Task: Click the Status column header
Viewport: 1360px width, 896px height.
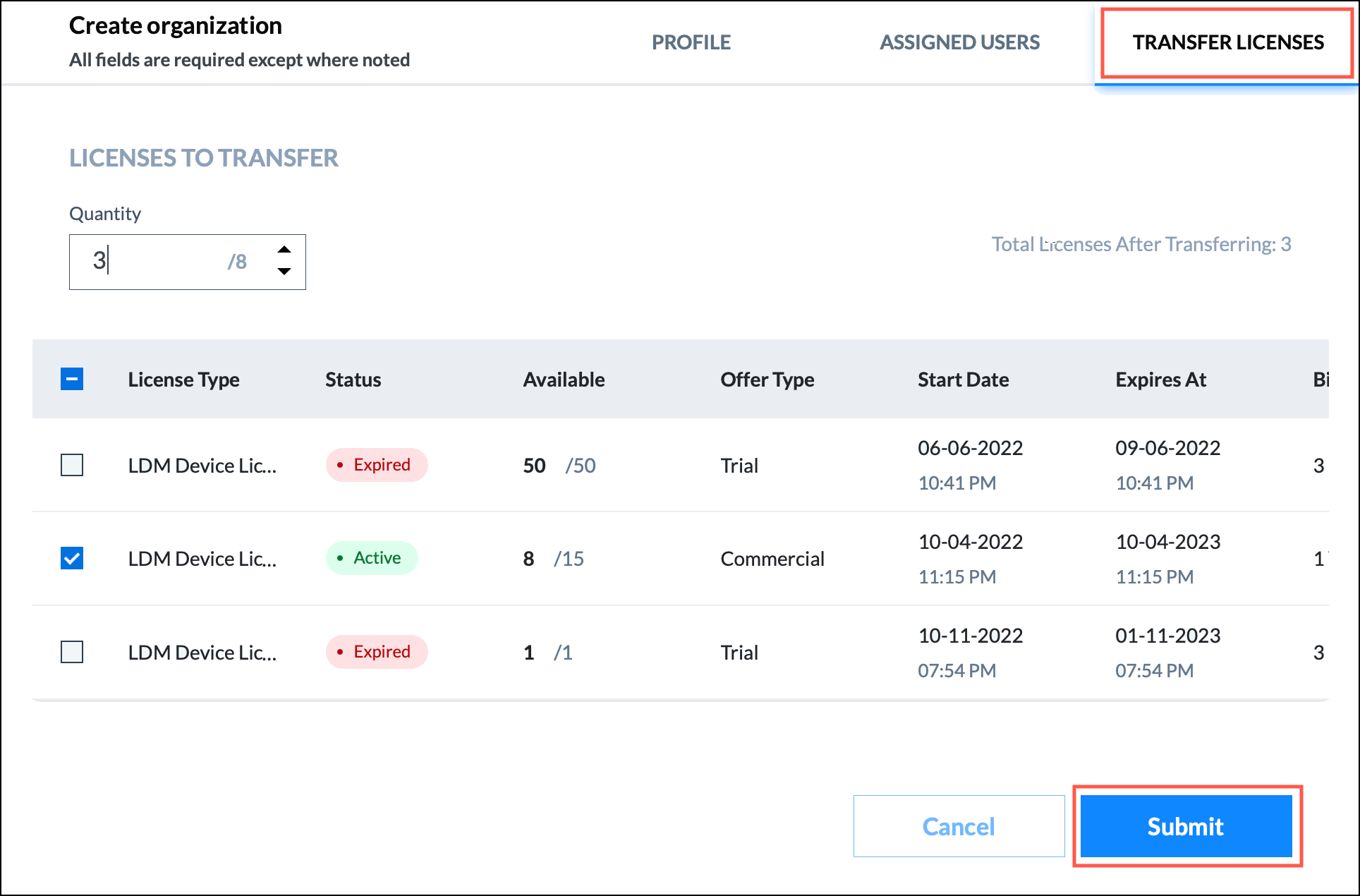Action: pos(353,380)
